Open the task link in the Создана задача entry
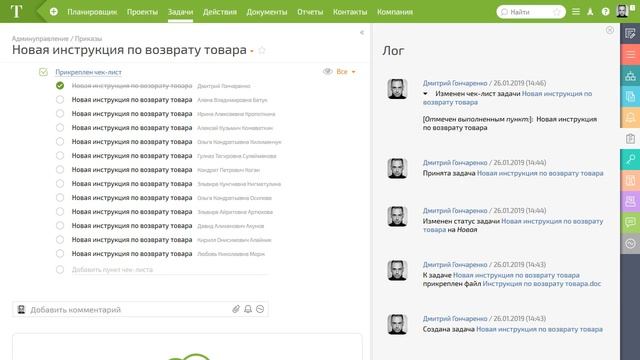Image resolution: width=640 pixels, height=360 pixels. (540, 329)
